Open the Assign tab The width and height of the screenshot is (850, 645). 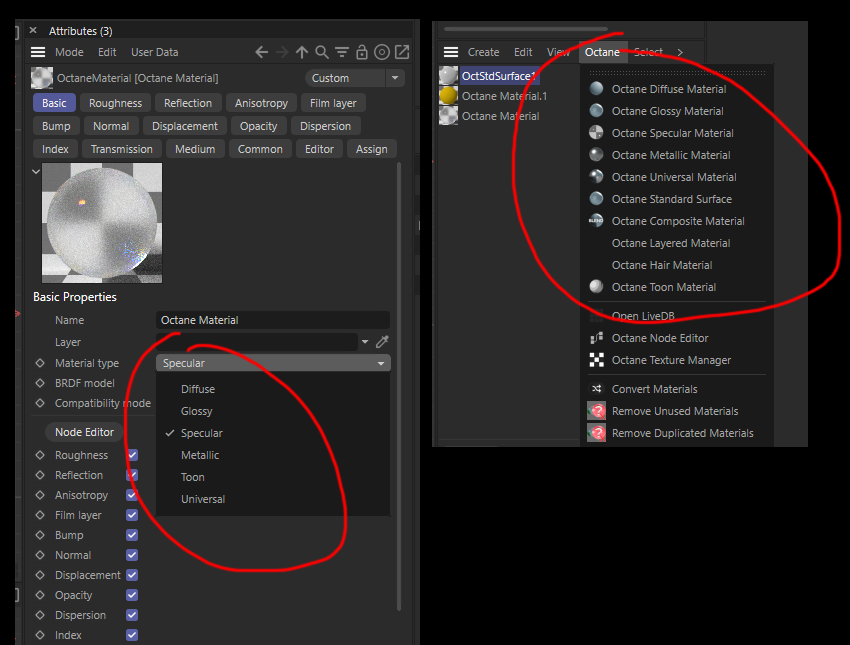(x=371, y=149)
